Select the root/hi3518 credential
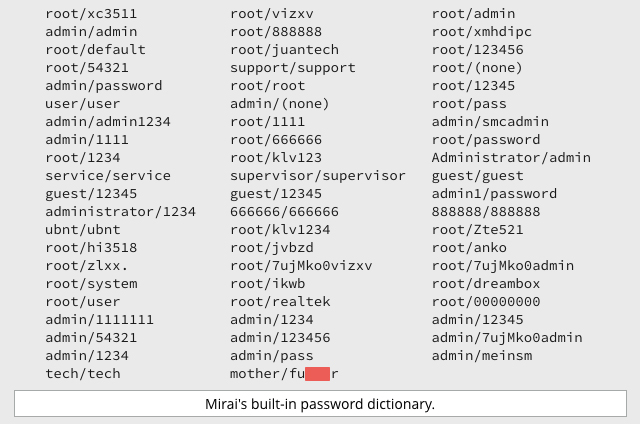The height and width of the screenshot is (424, 640). (91, 248)
